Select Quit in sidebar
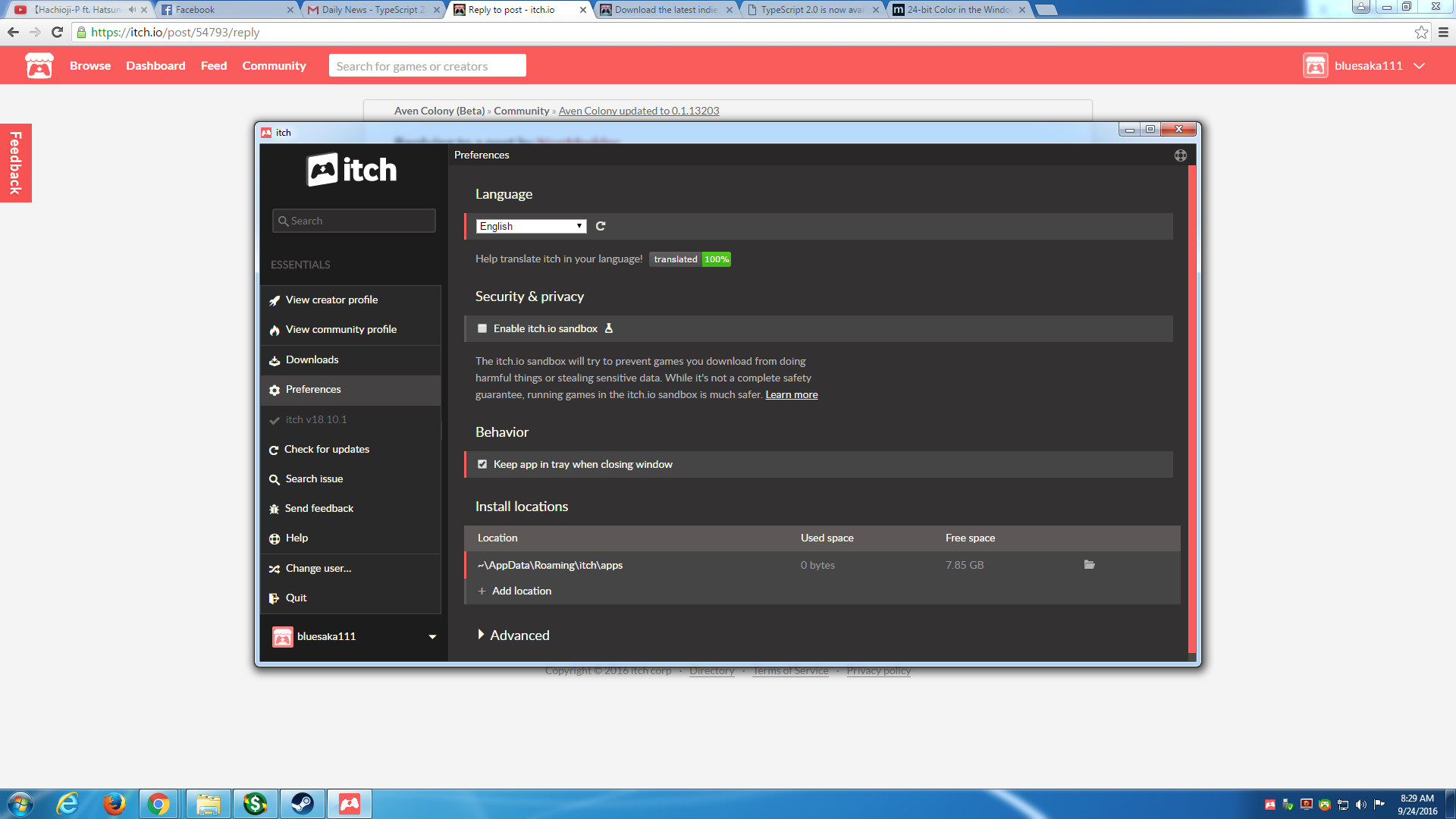The width and height of the screenshot is (1456, 819). (351, 598)
